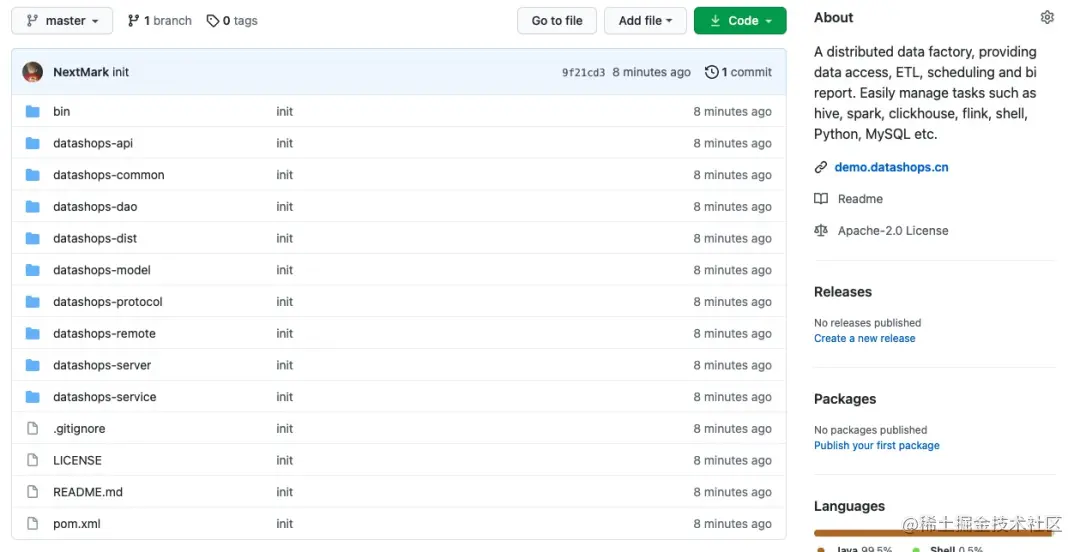Click the master branch icon

[32, 21]
